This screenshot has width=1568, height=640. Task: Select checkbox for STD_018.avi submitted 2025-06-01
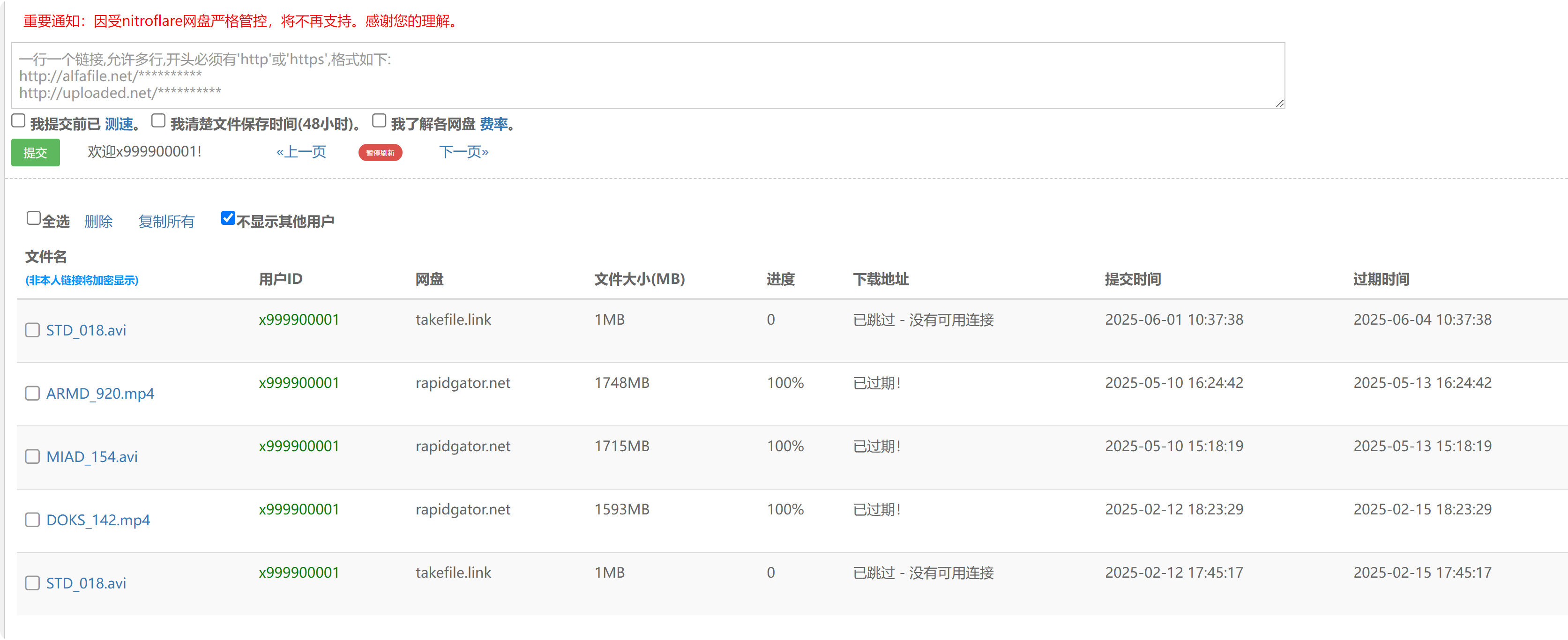[32, 330]
